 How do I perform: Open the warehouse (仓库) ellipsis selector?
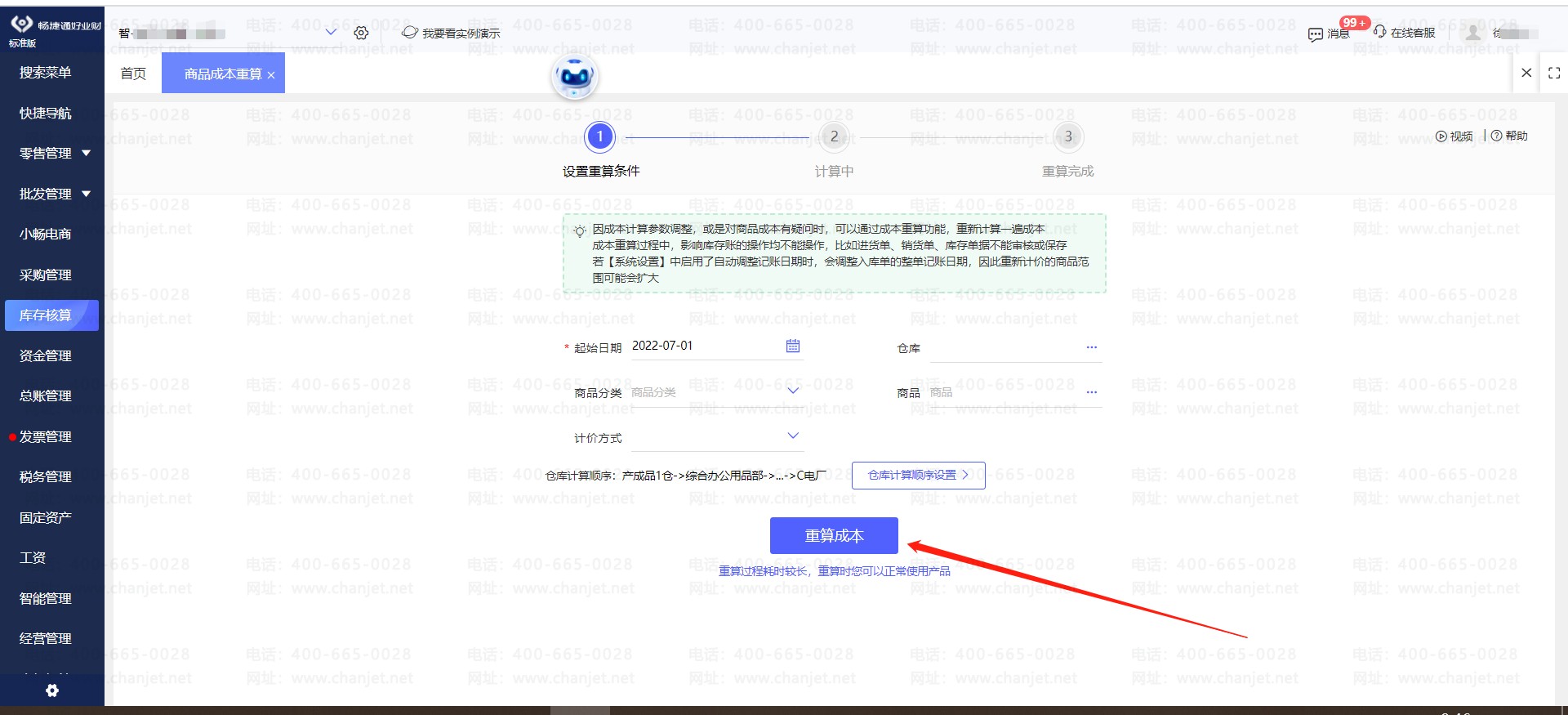1092,347
